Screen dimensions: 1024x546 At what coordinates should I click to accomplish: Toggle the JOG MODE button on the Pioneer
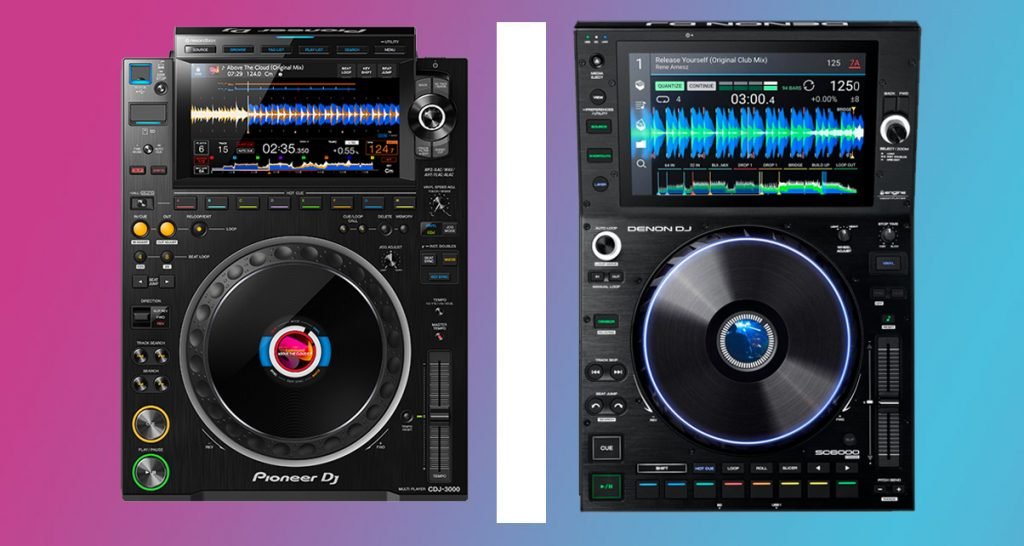click(x=449, y=229)
